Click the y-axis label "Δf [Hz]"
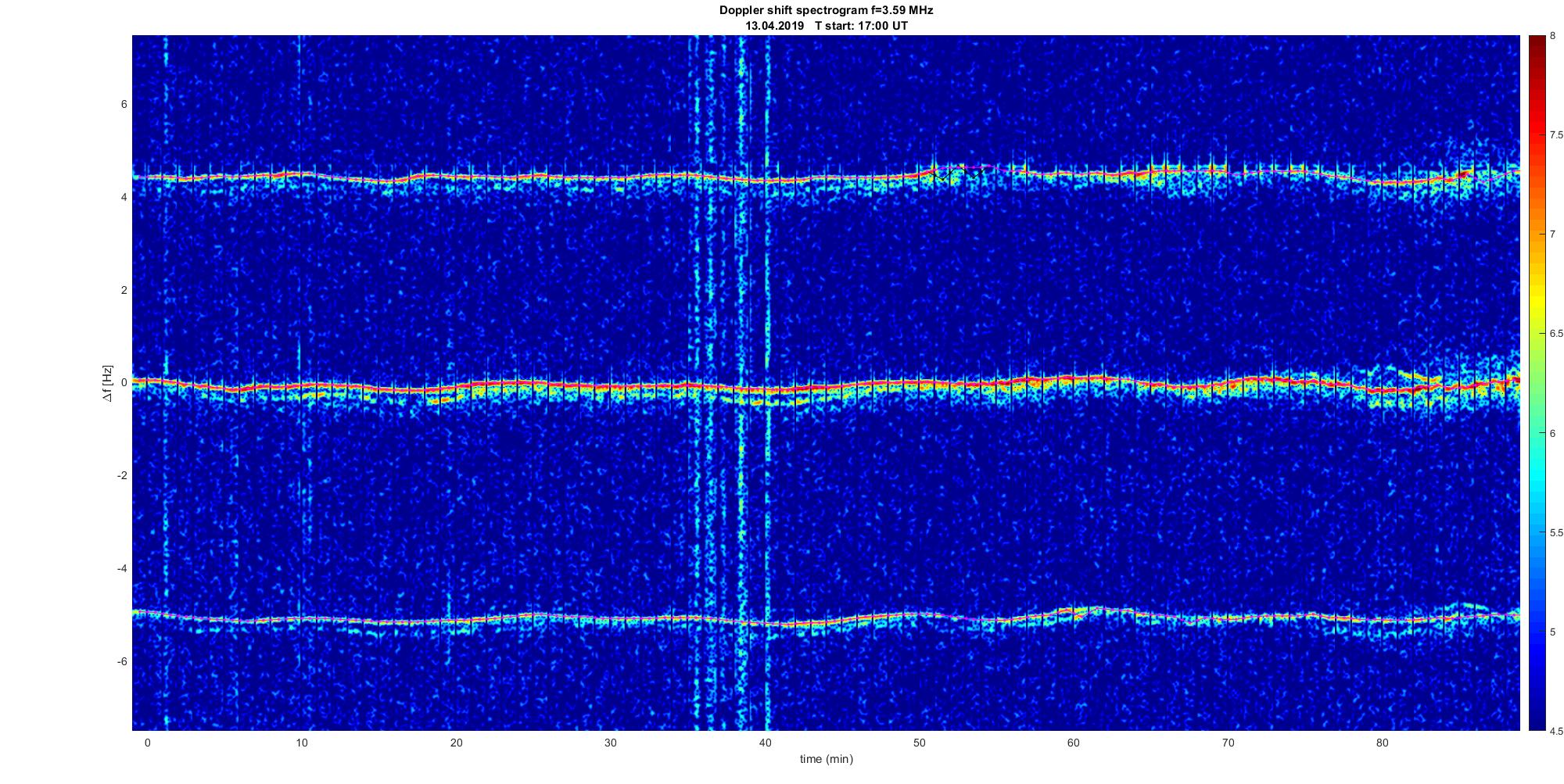 [x=107, y=383]
